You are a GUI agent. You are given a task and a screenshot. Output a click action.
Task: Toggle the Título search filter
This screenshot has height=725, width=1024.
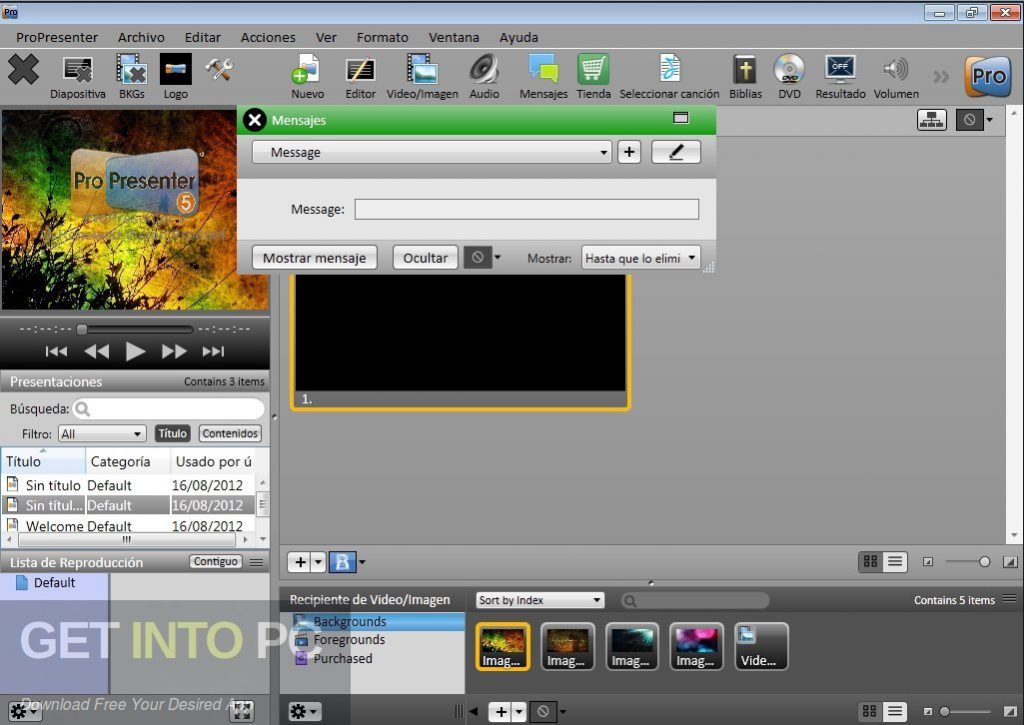coord(172,433)
